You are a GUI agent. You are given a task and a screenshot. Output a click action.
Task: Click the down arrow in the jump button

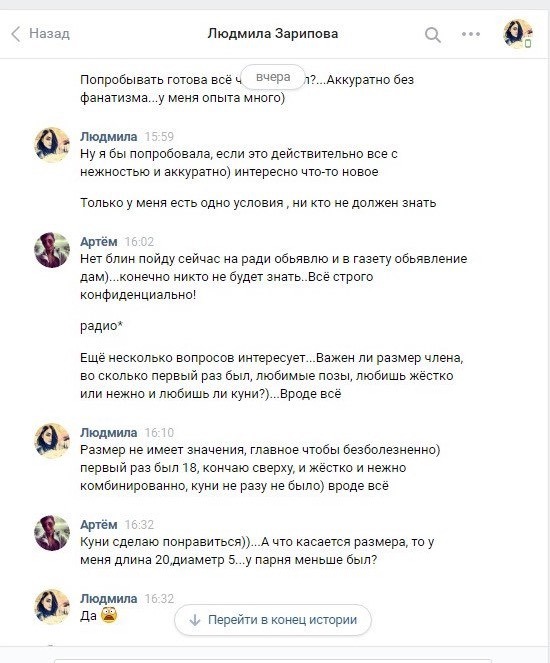(194, 620)
